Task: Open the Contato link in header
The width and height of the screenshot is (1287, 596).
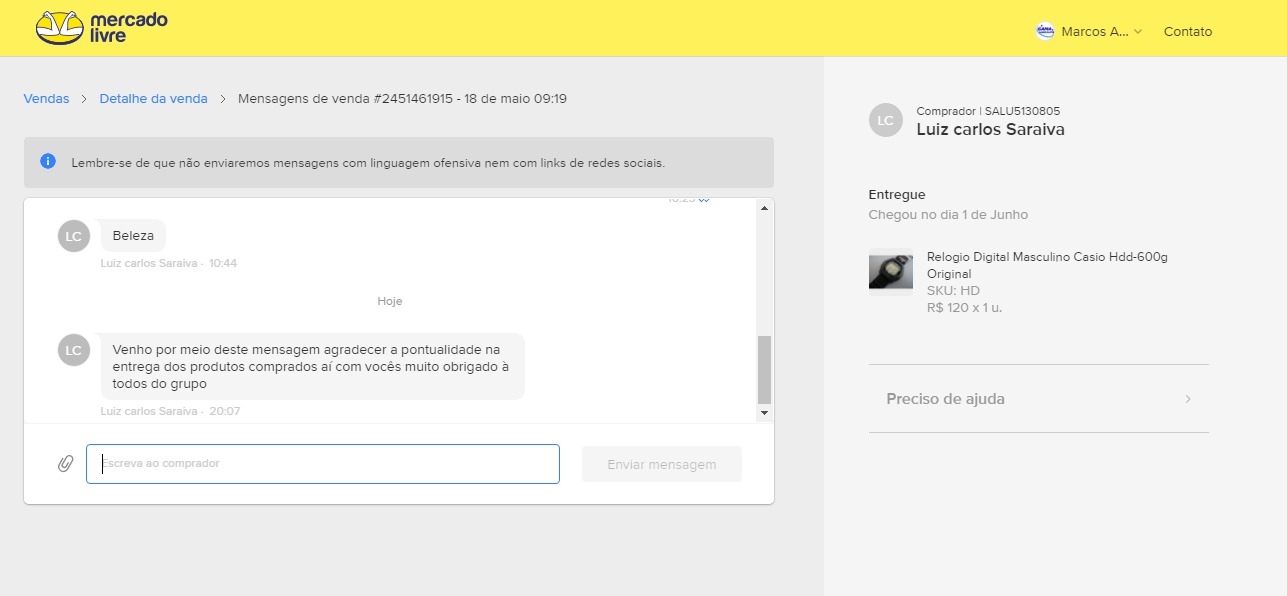Action: click(1187, 32)
